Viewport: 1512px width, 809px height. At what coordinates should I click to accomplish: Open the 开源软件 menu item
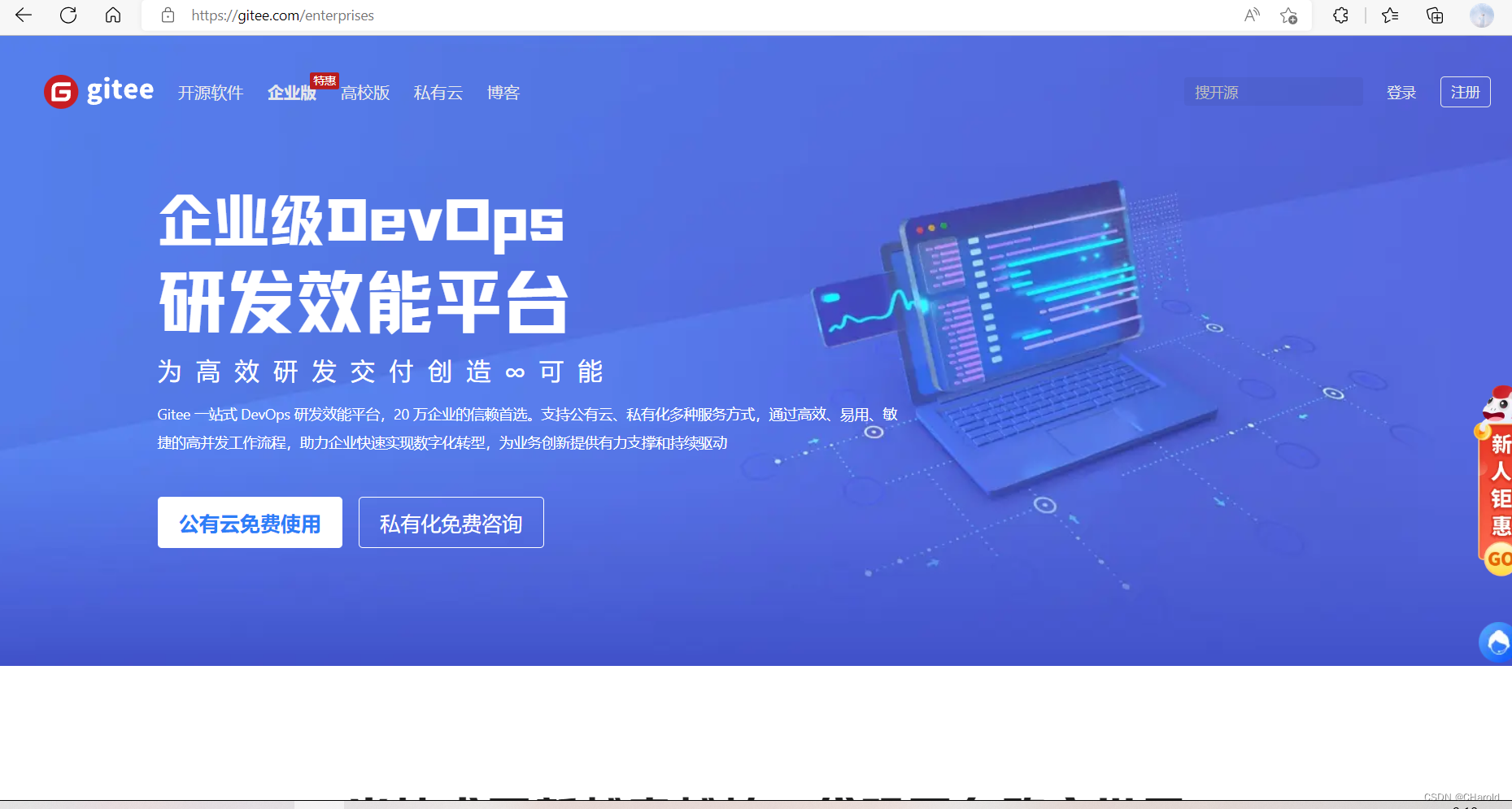tap(211, 93)
